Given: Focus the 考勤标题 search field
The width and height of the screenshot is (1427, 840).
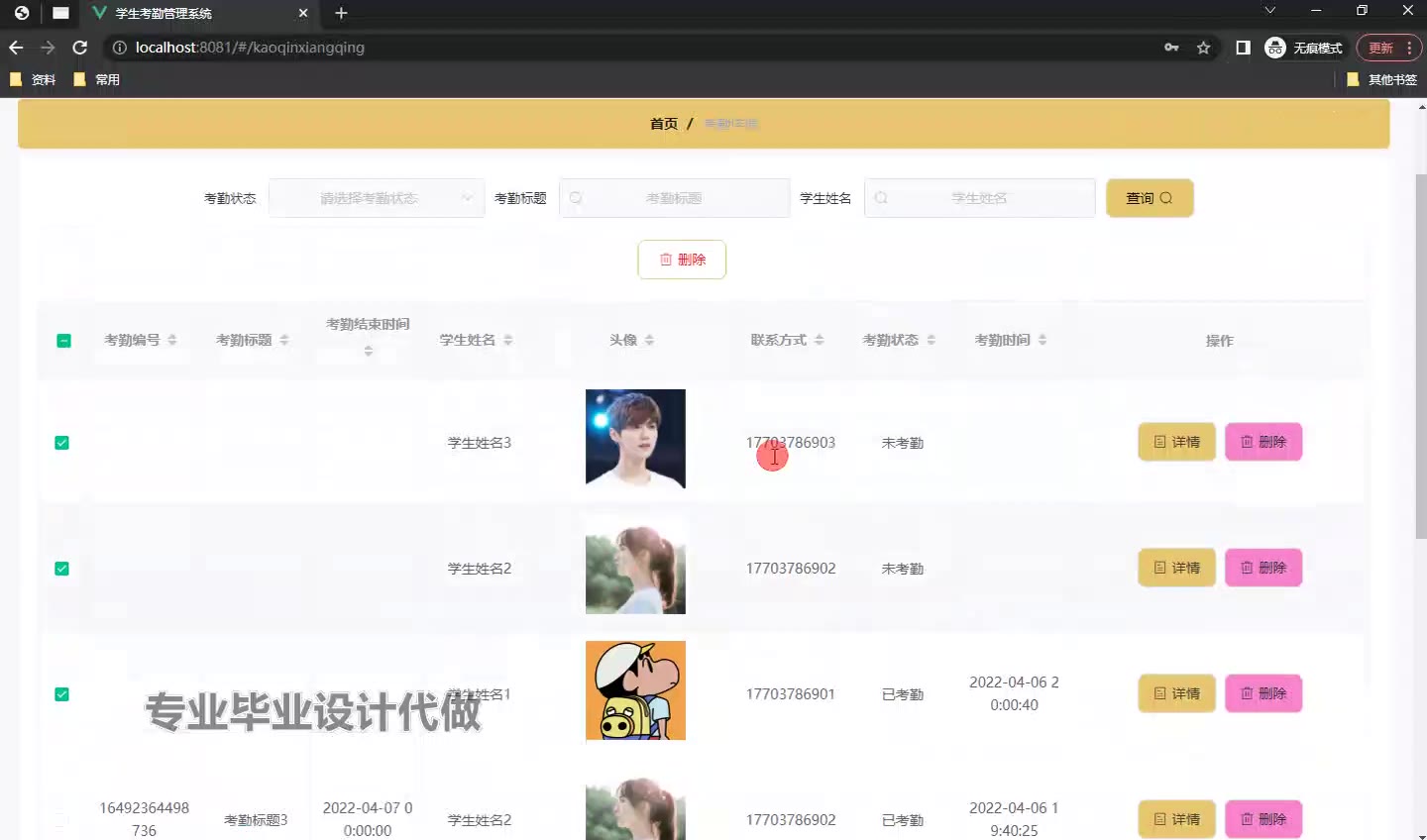Looking at the screenshot, I should tap(674, 198).
